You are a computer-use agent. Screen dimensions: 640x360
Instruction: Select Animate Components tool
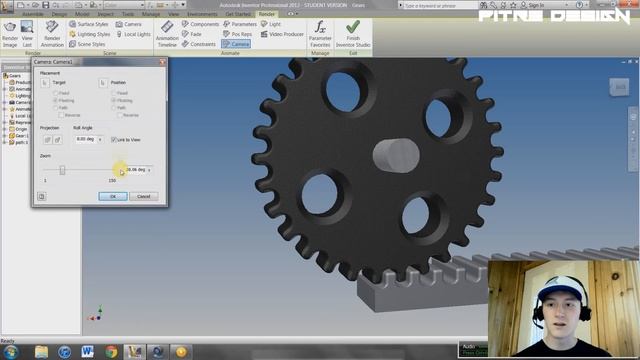200,24
